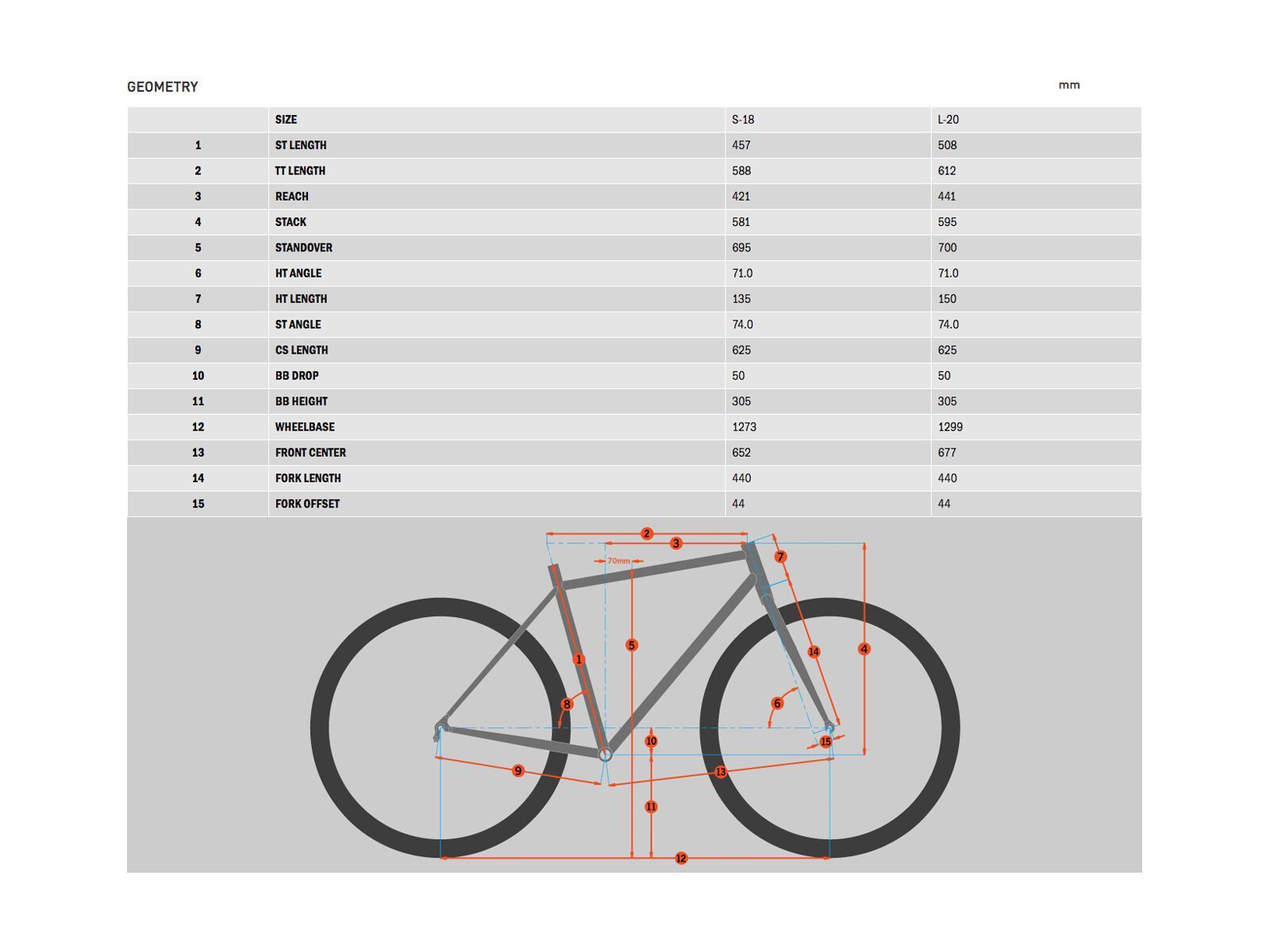The height and width of the screenshot is (952, 1270).
Task: Select marker 9 on the chainstay dimension
Action: pos(518,771)
